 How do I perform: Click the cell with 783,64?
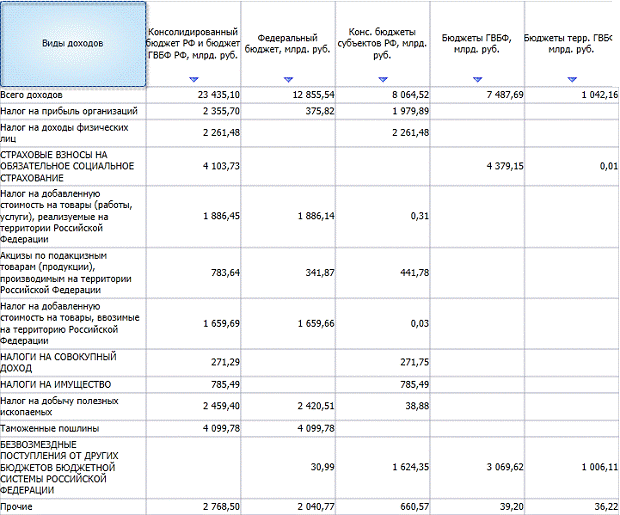[x=193, y=273]
